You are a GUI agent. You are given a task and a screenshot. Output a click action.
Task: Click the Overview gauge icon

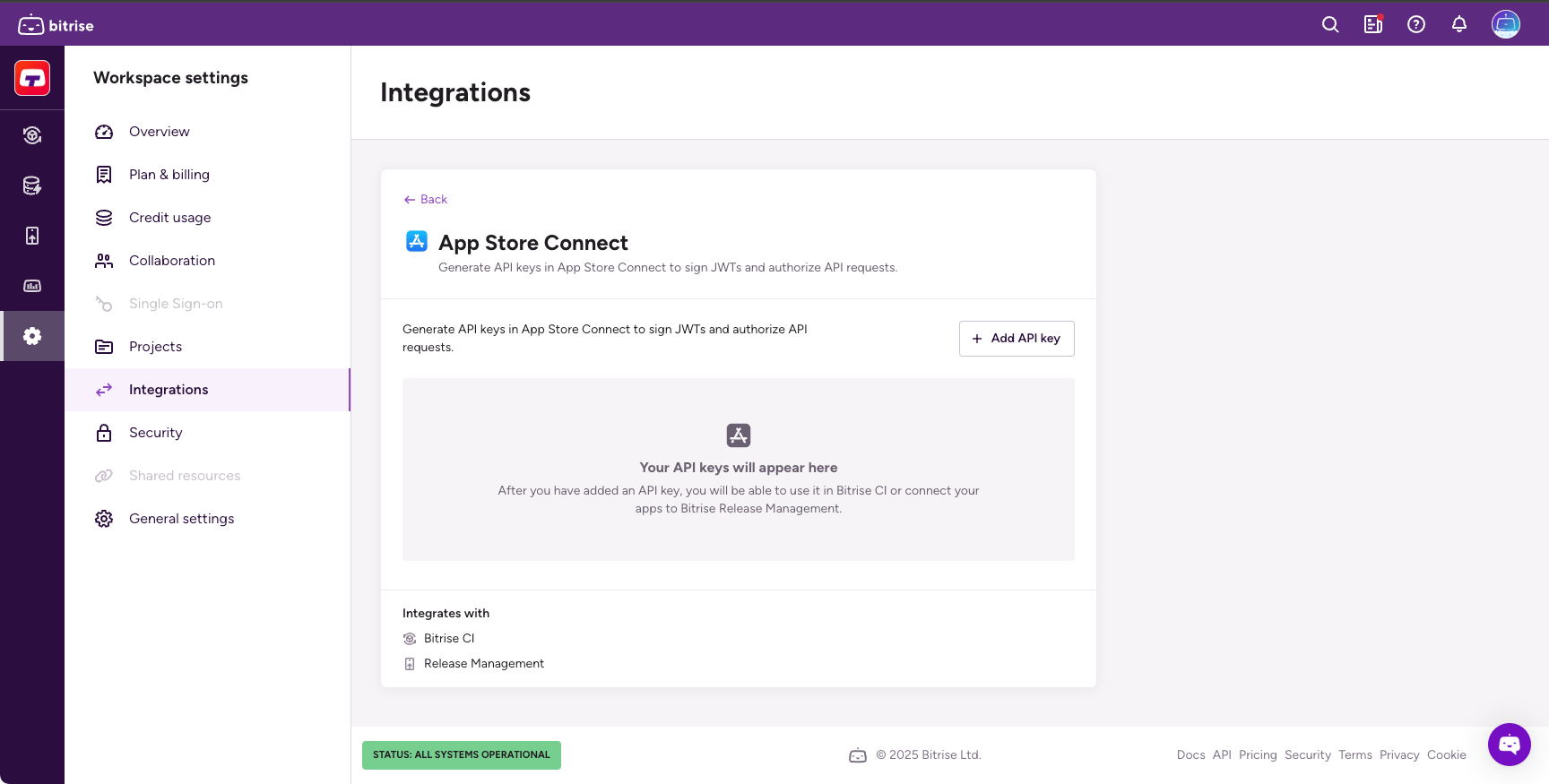[104, 132]
